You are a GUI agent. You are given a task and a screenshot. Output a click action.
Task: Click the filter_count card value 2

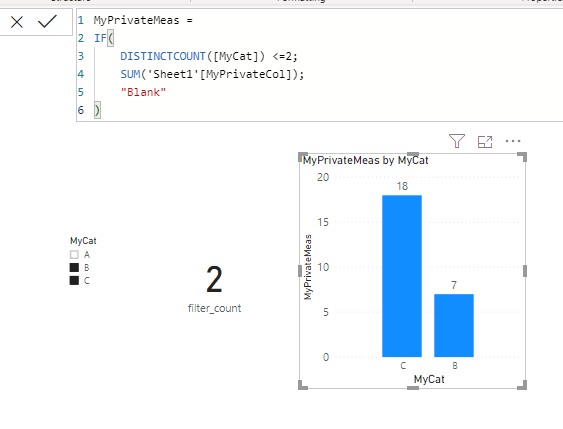click(214, 279)
